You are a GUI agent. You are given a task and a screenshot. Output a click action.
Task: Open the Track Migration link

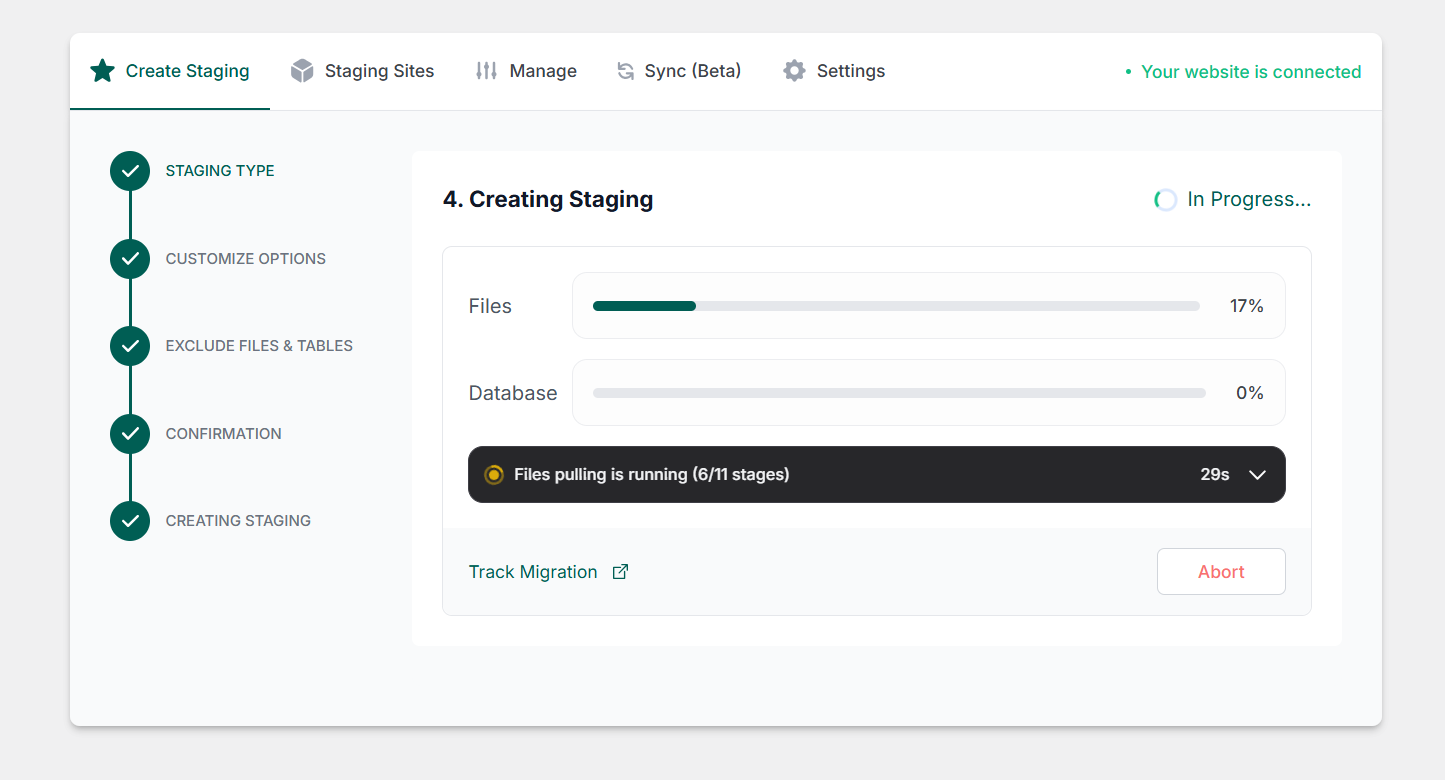[x=548, y=572]
